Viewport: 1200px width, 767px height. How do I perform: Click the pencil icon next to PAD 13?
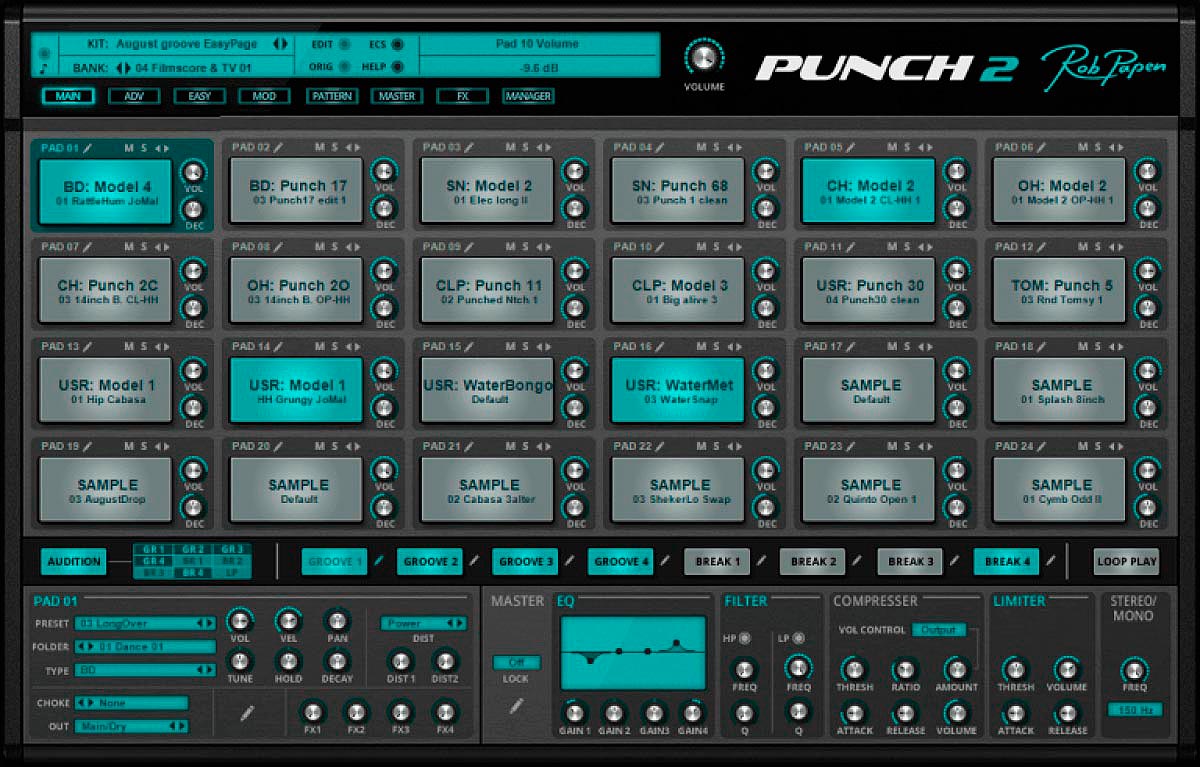(x=87, y=347)
